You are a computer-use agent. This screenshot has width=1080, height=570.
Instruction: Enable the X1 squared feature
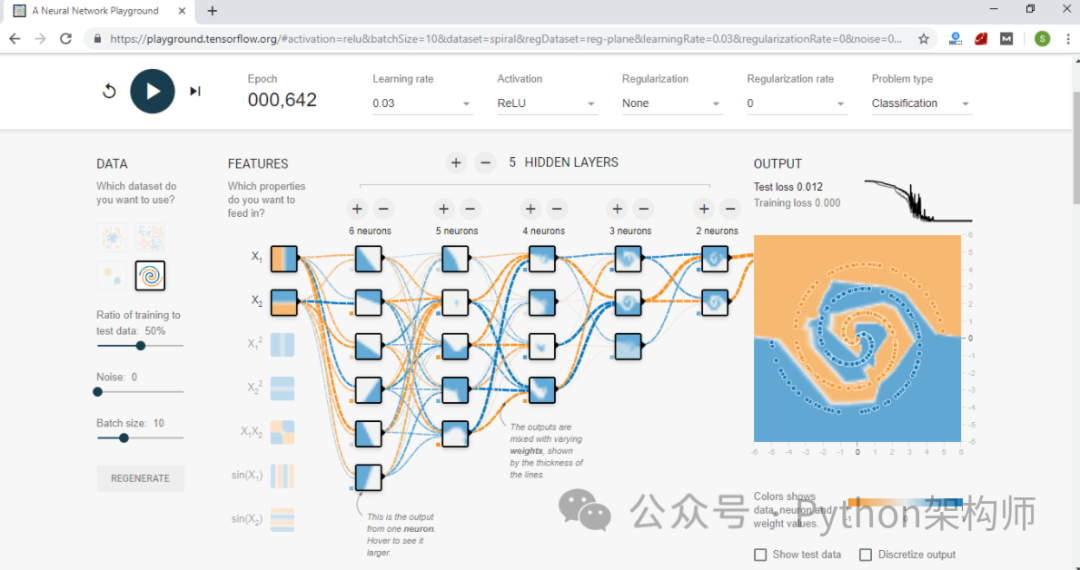click(282, 344)
